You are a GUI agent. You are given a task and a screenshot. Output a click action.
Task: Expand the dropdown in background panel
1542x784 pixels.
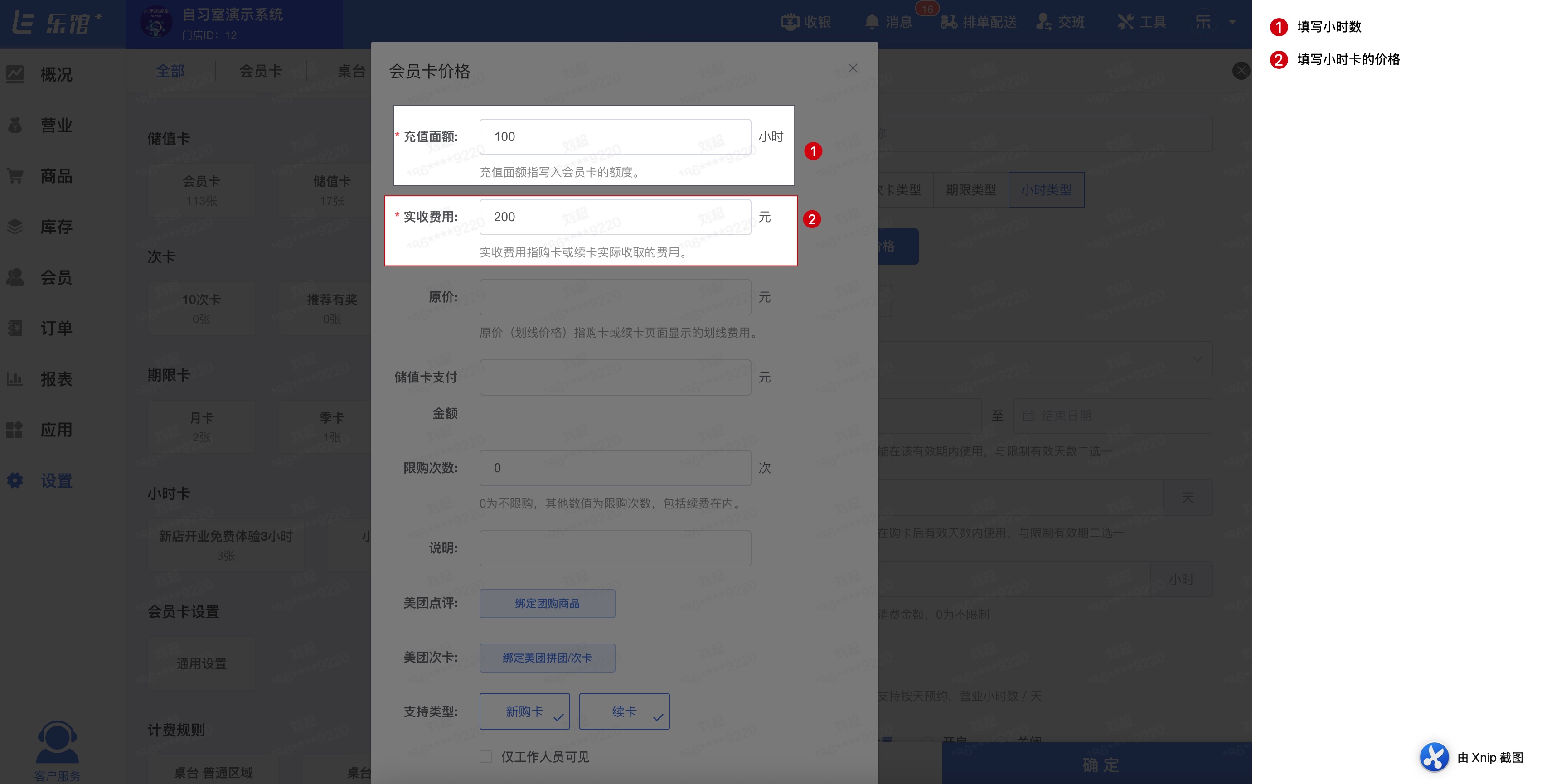coord(1196,359)
